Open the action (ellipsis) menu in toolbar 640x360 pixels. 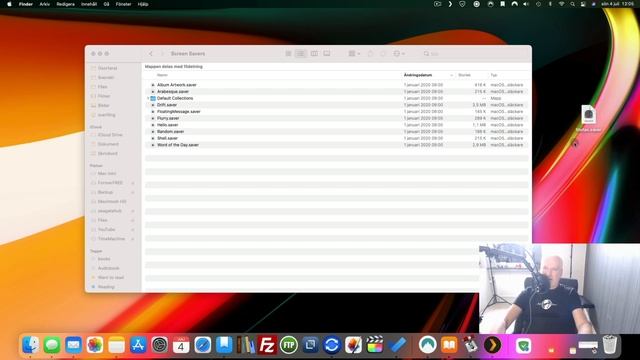click(399, 53)
